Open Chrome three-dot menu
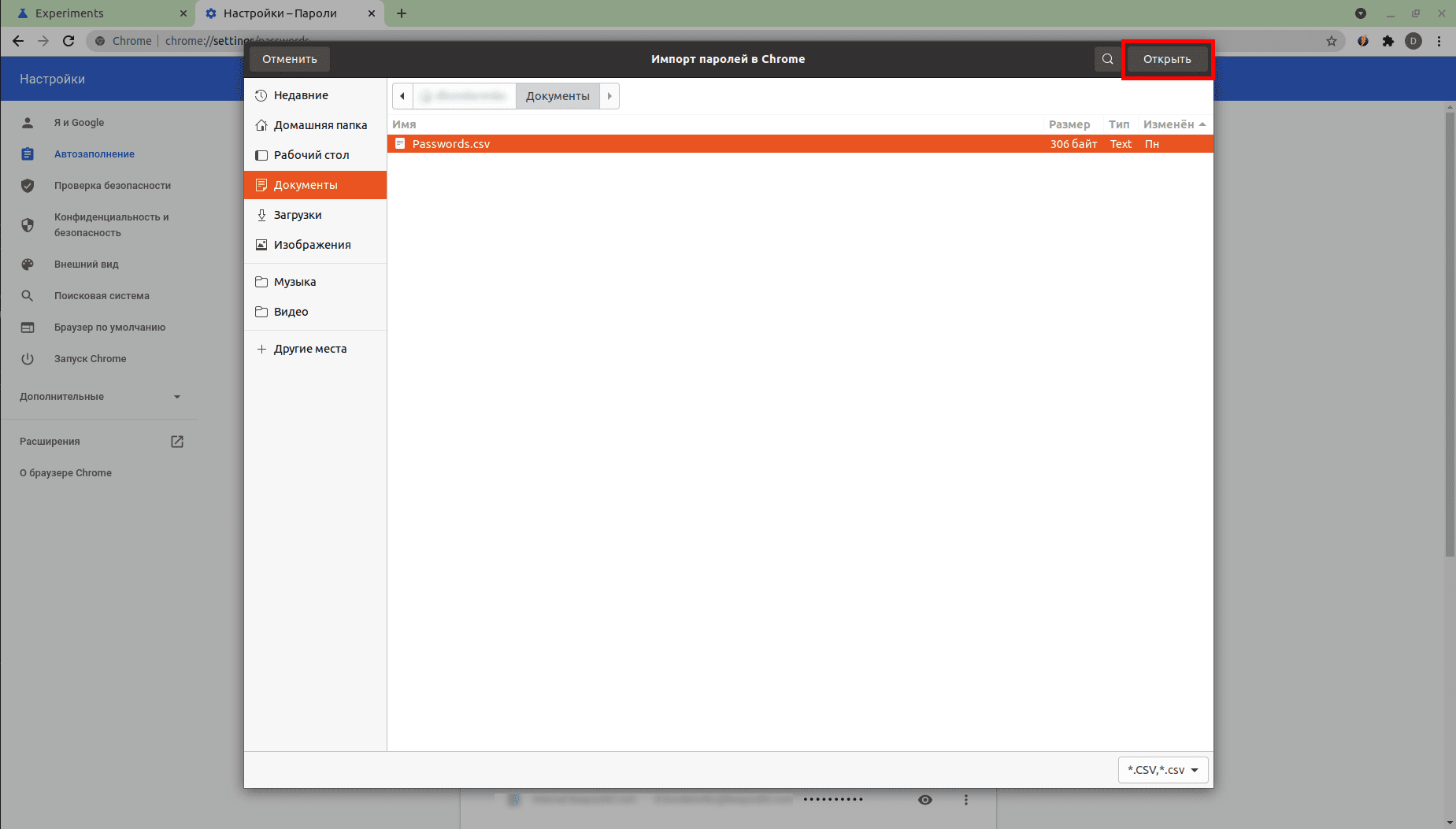This screenshot has width=1456, height=829. coord(1439,41)
